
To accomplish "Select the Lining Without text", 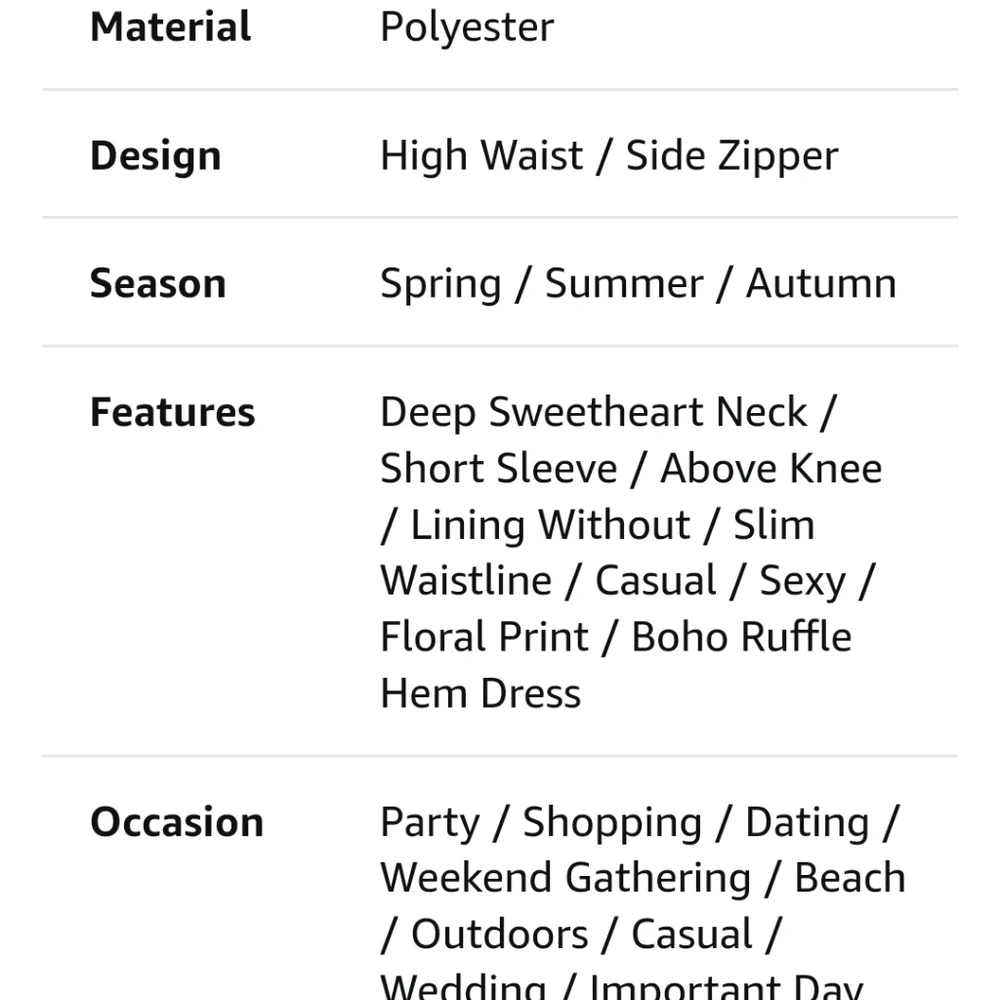I will [x=550, y=525].
